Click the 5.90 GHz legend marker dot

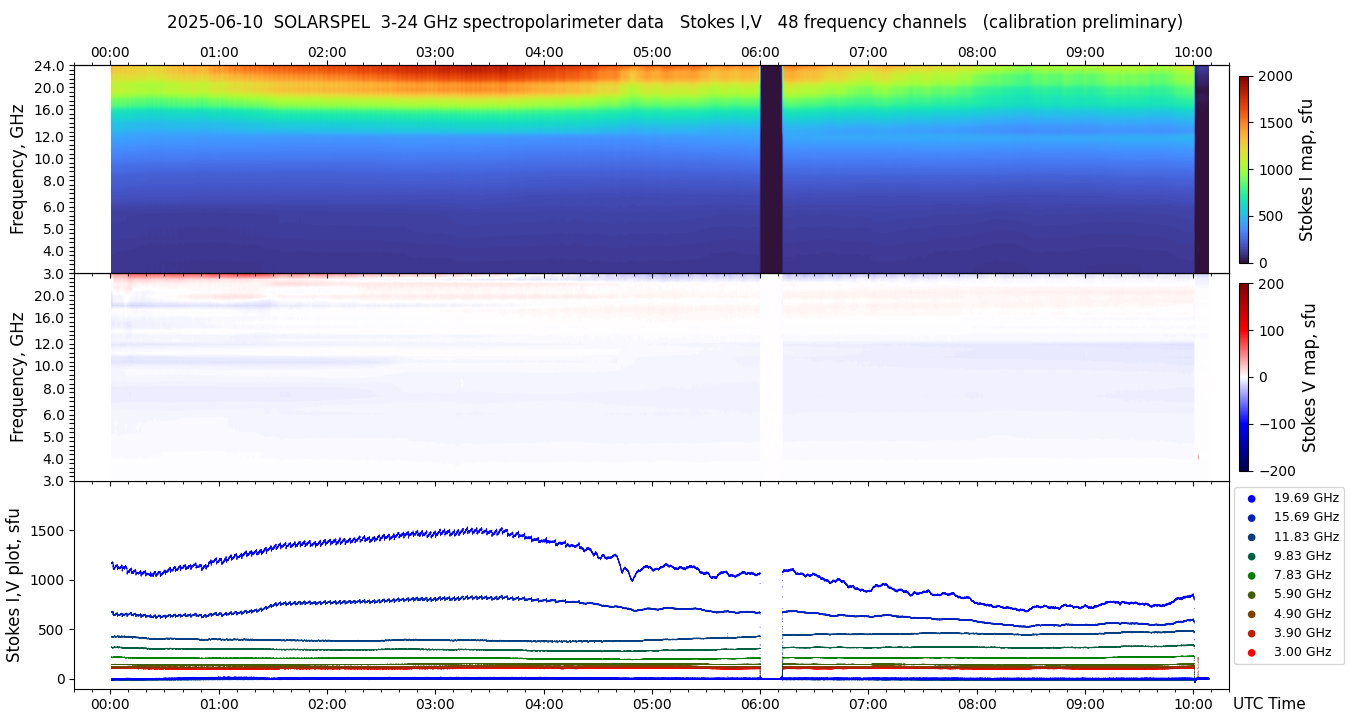coord(1251,595)
